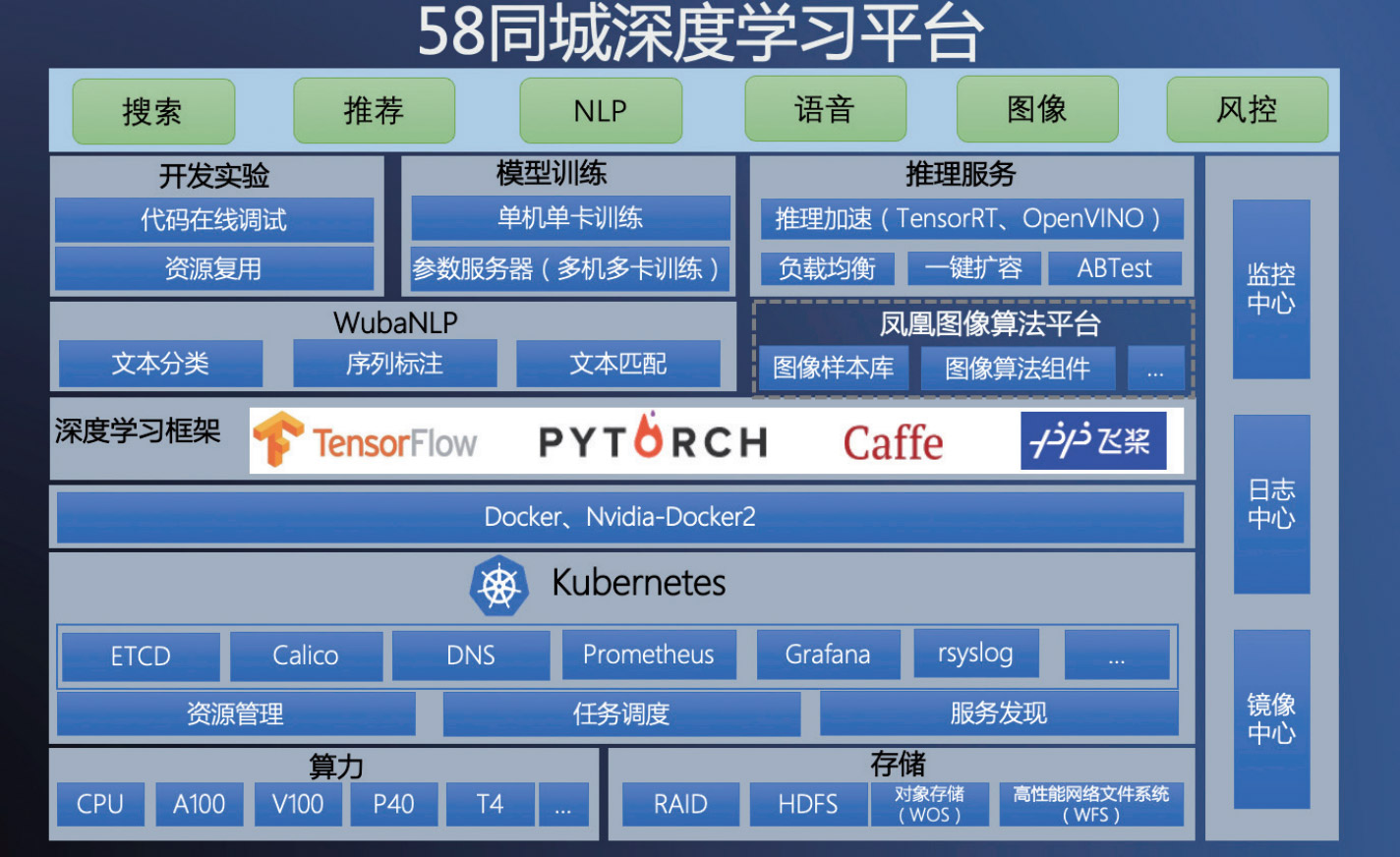This screenshot has height=857, width=1400.
Task: Click the CPU block
Action: 100,804
